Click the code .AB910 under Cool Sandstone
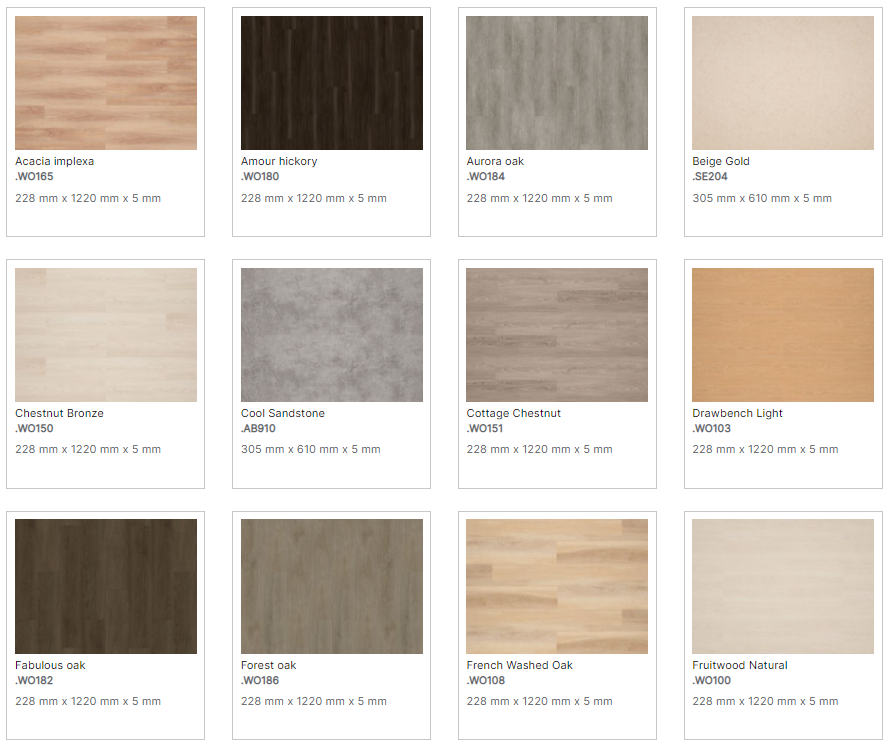This screenshot has width=893, height=752. 258,428
